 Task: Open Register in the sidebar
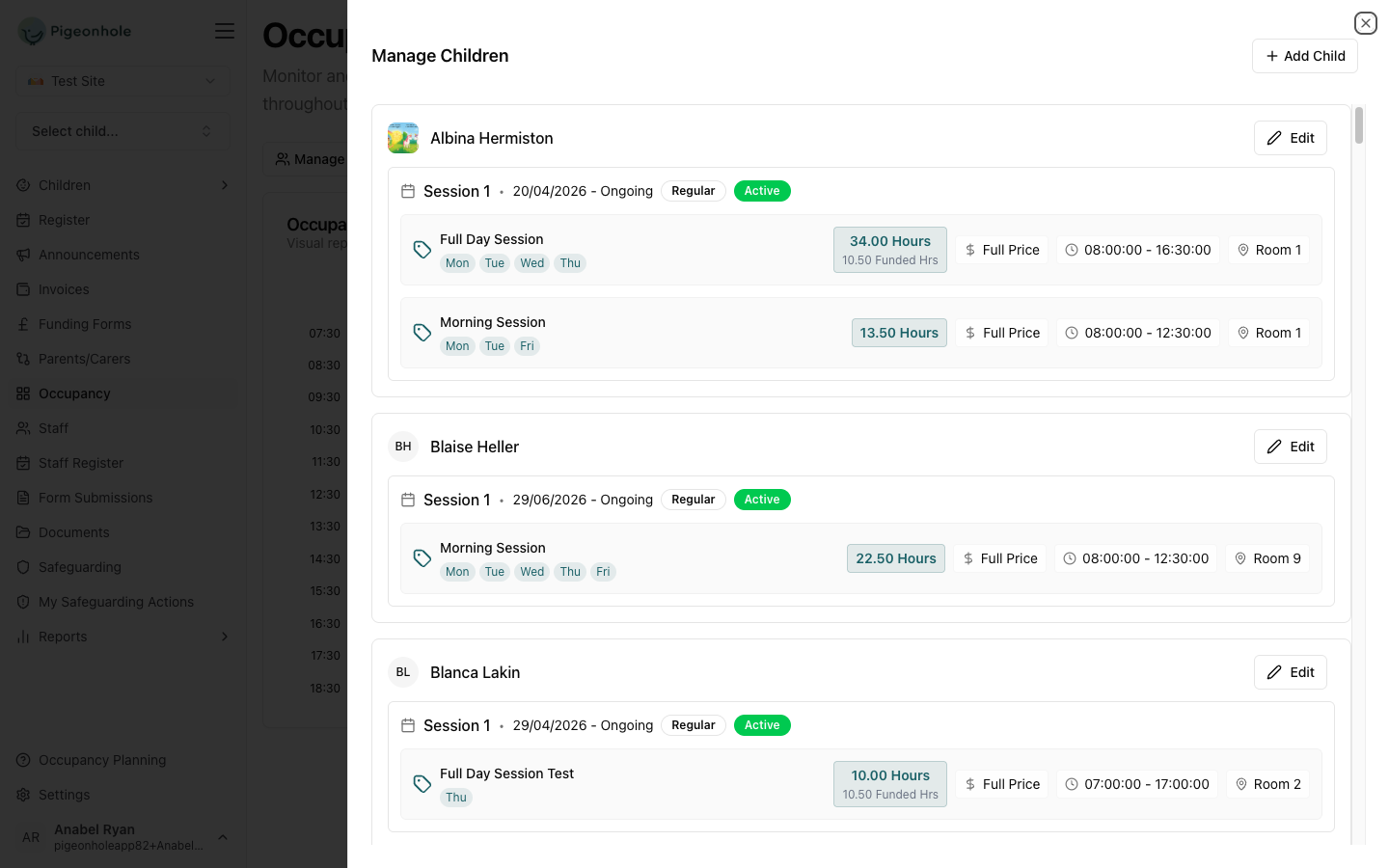(x=123, y=220)
